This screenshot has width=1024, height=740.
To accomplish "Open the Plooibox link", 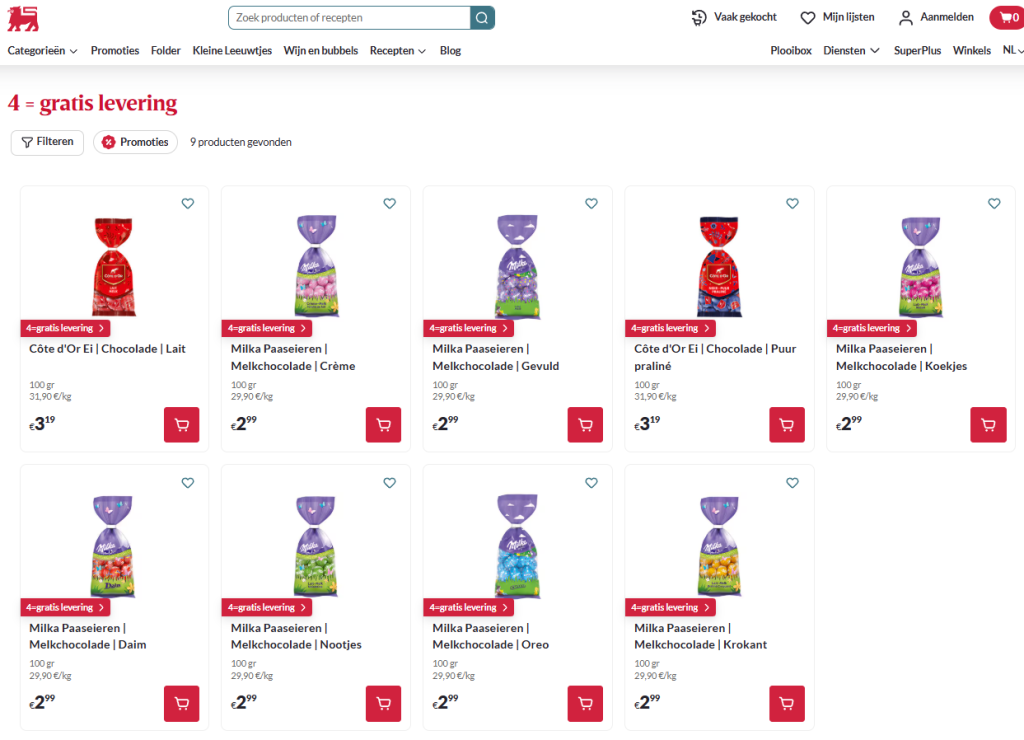I will [x=791, y=50].
